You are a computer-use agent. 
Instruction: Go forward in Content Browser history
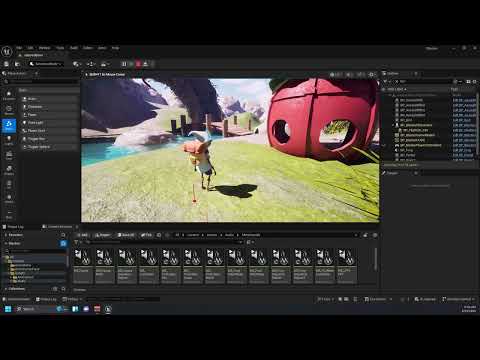[x=167, y=235]
